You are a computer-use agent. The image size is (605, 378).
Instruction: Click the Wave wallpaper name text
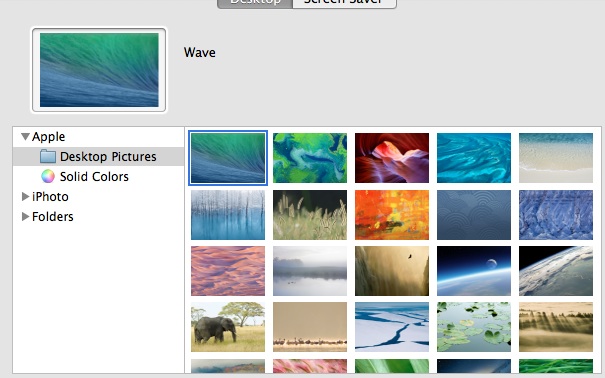tap(199, 52)
